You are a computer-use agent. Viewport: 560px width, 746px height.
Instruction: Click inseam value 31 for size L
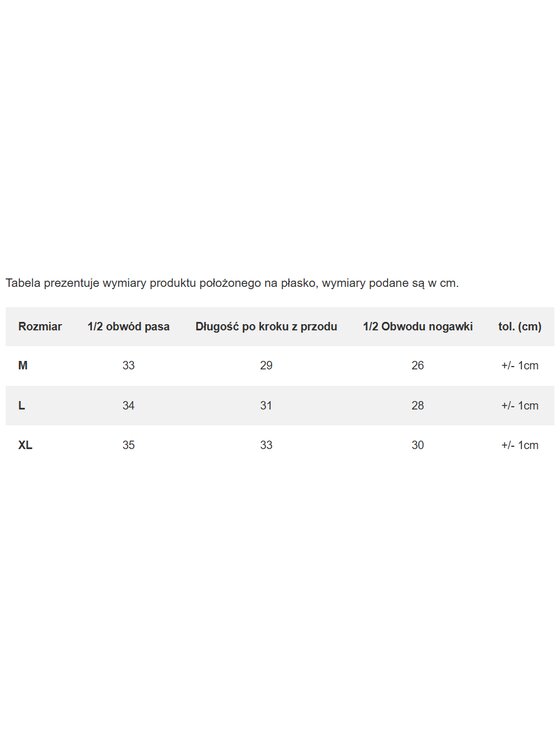[266, 405]
